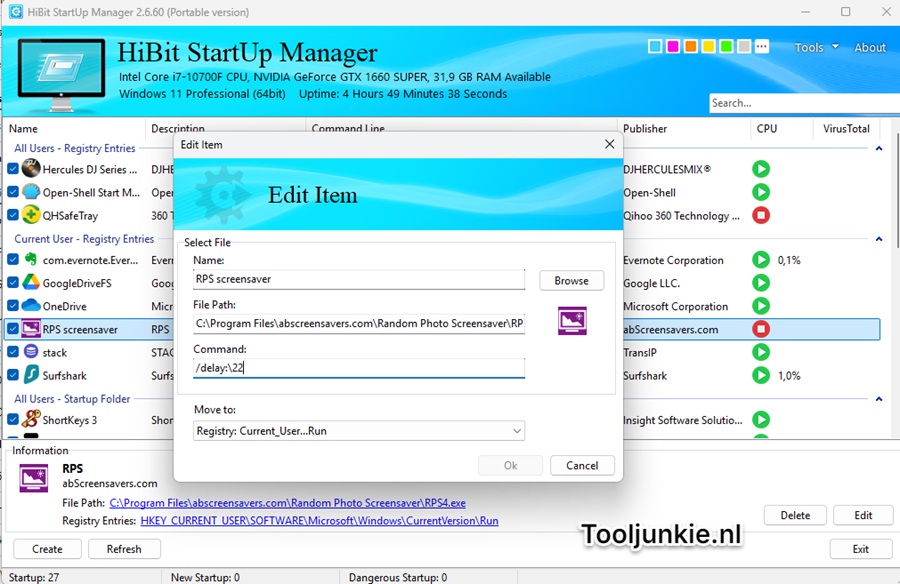Collapse the All Users Registry Entries group
This screenshot has width=900, height=584.
click(x=879, y=148)
